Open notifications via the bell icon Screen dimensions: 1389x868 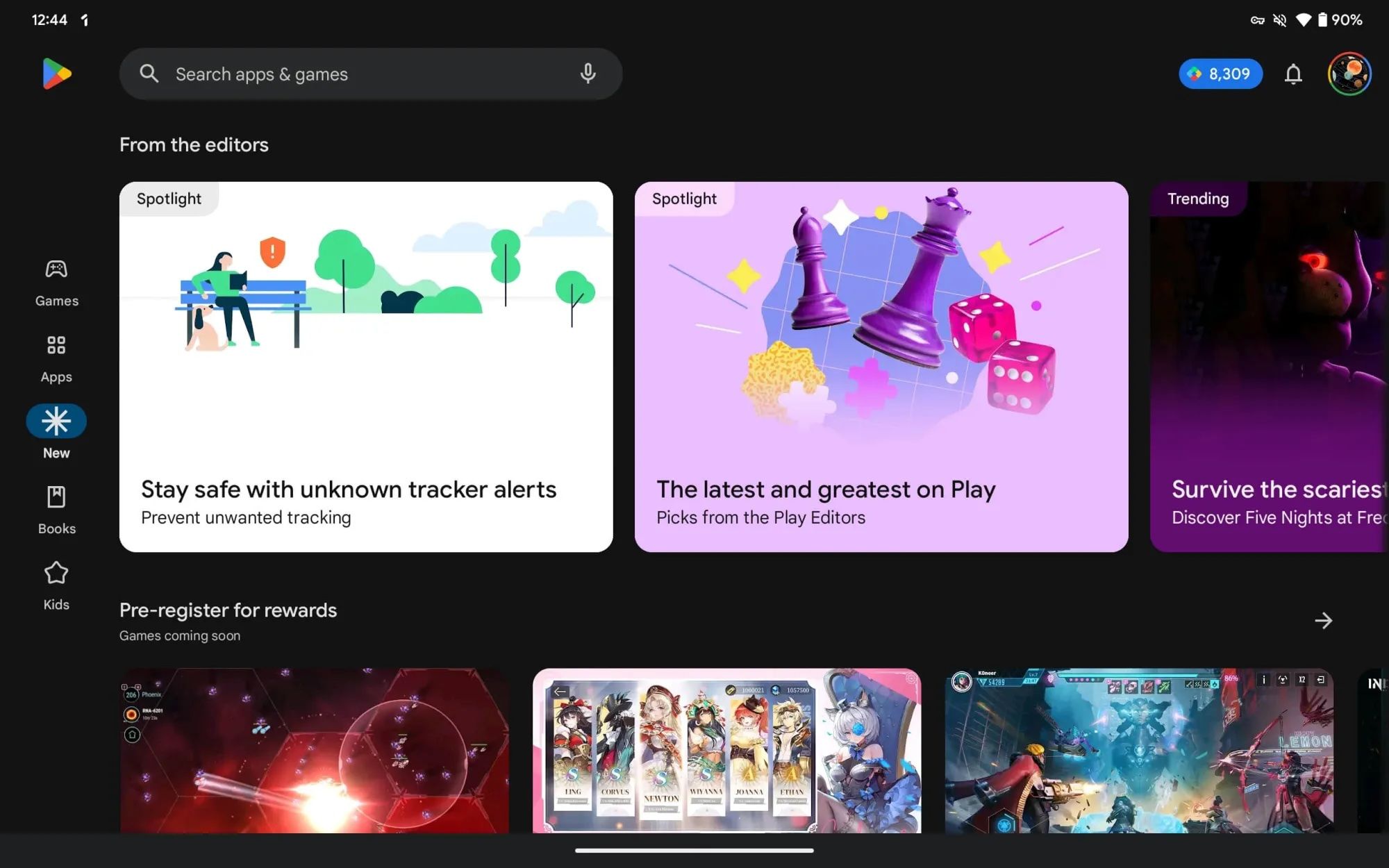[x=1293, y=74]
